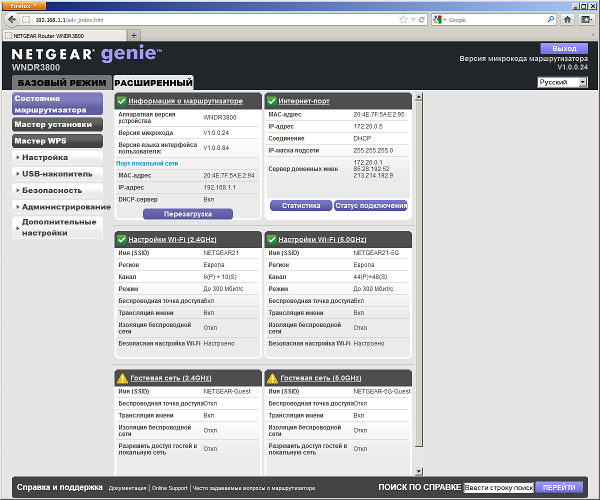Click the green check icon for Wi-Fi (2.4GHz) settings

tap(121, 239)
